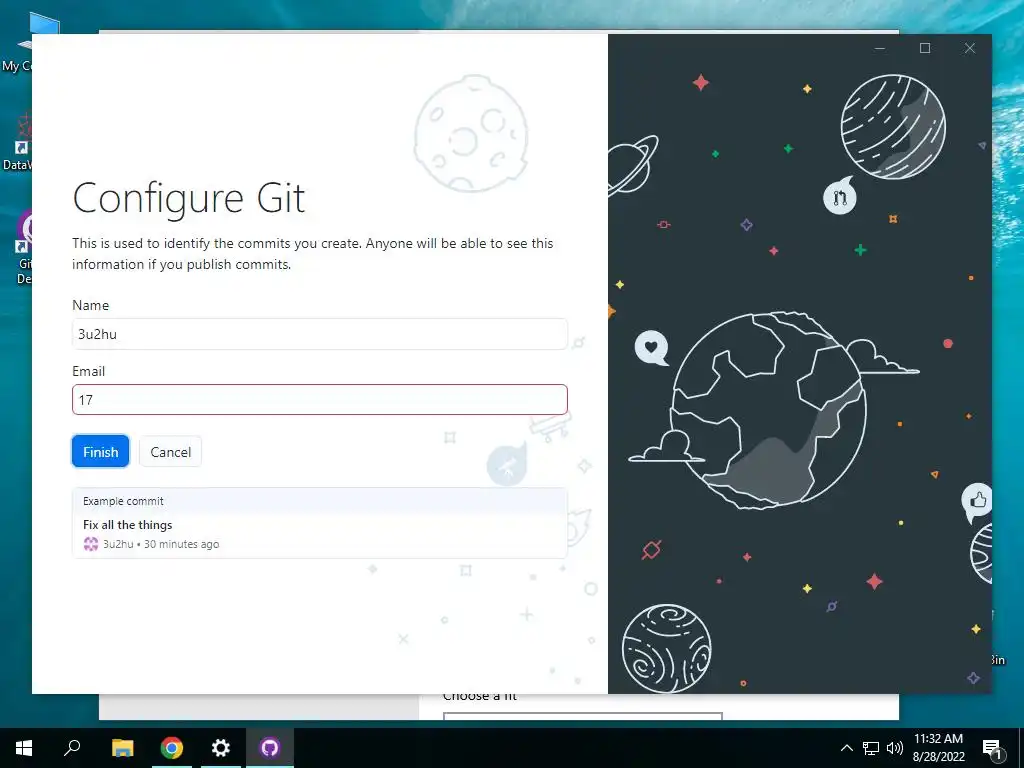The width and height of the screenshot is (1024, 768).
Task: Click the Cancel button
Action: point(170,451)
